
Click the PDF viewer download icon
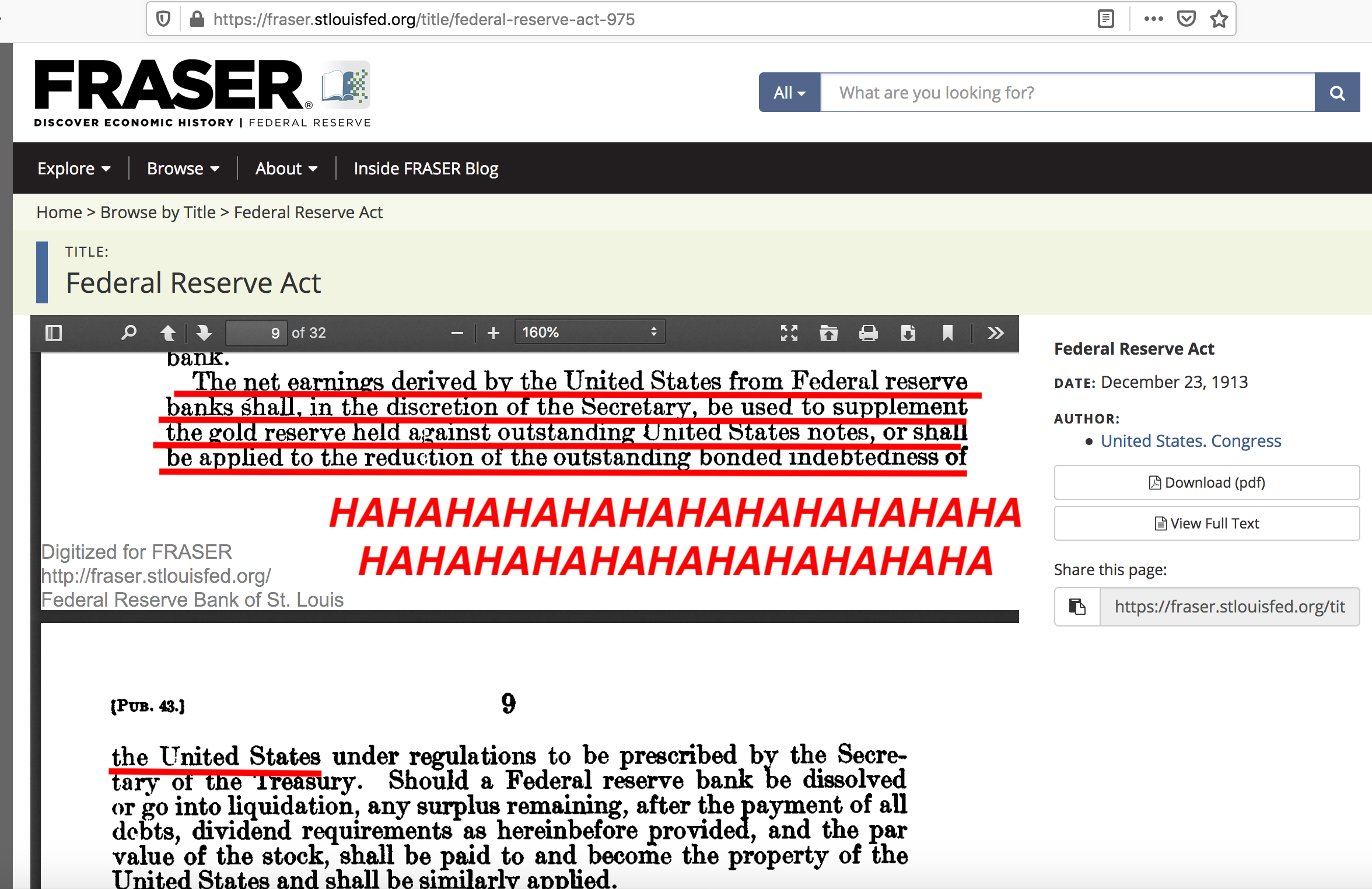click(x=908, y=333)
